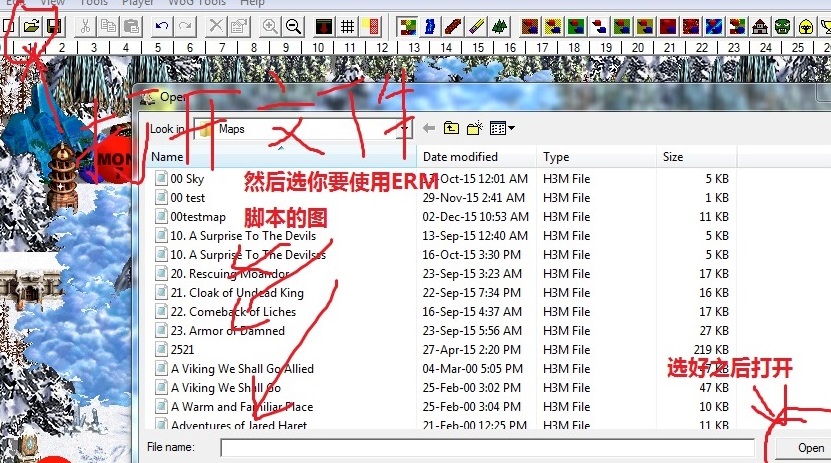Image resolution: width=831 pixels, height=463 pixels.
Task: Select the Eraser tool
Action: (476, 26)
